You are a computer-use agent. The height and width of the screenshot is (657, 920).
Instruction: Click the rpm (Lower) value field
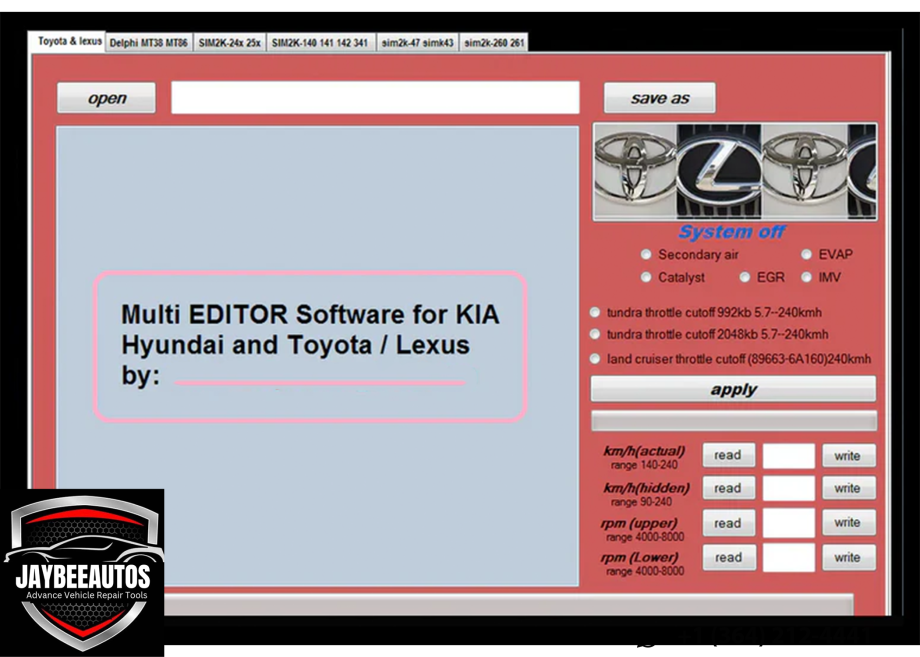[x=789, y=557]
